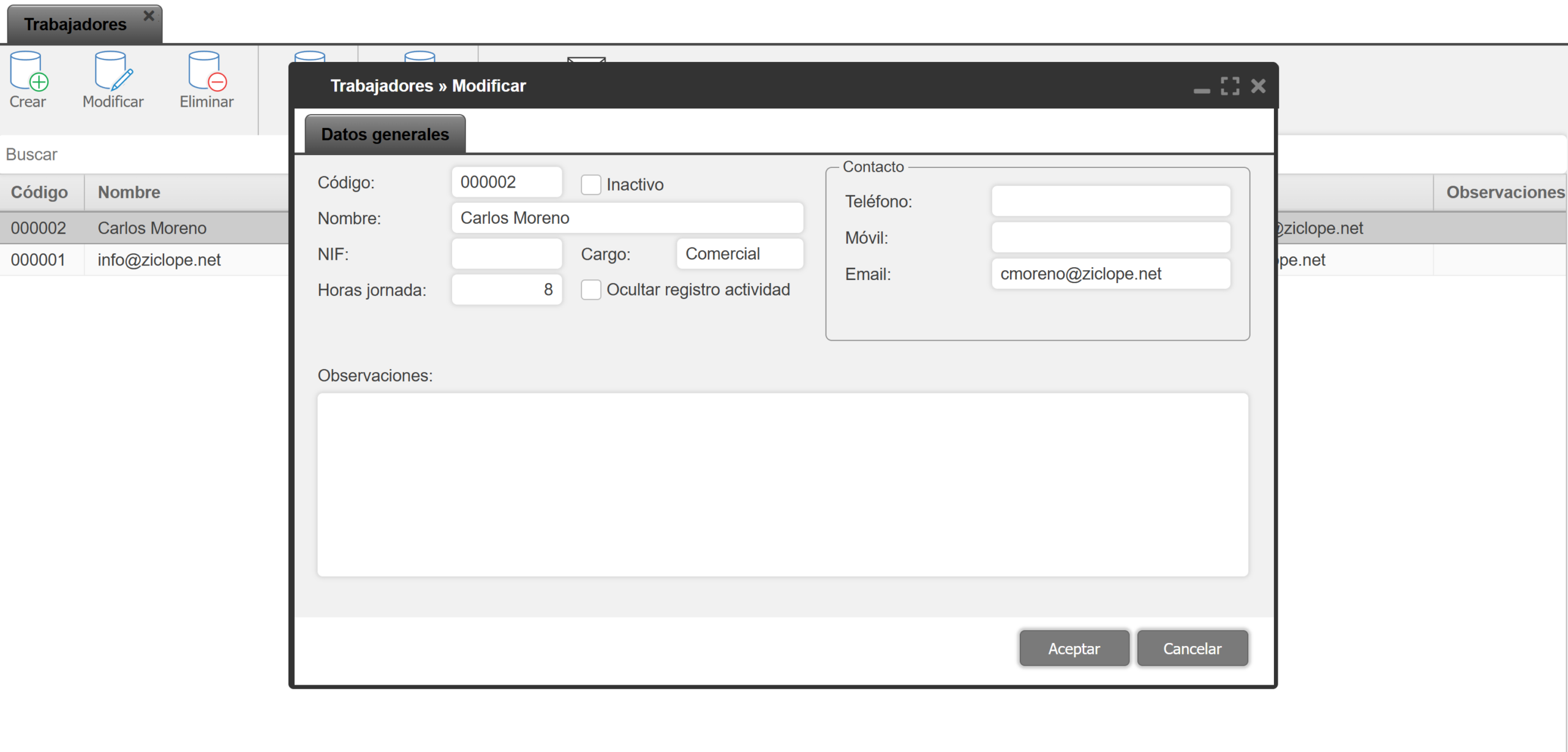Screen dimensions: 1568x752
Task: Click the Código column header
Action: coord(39,192)
